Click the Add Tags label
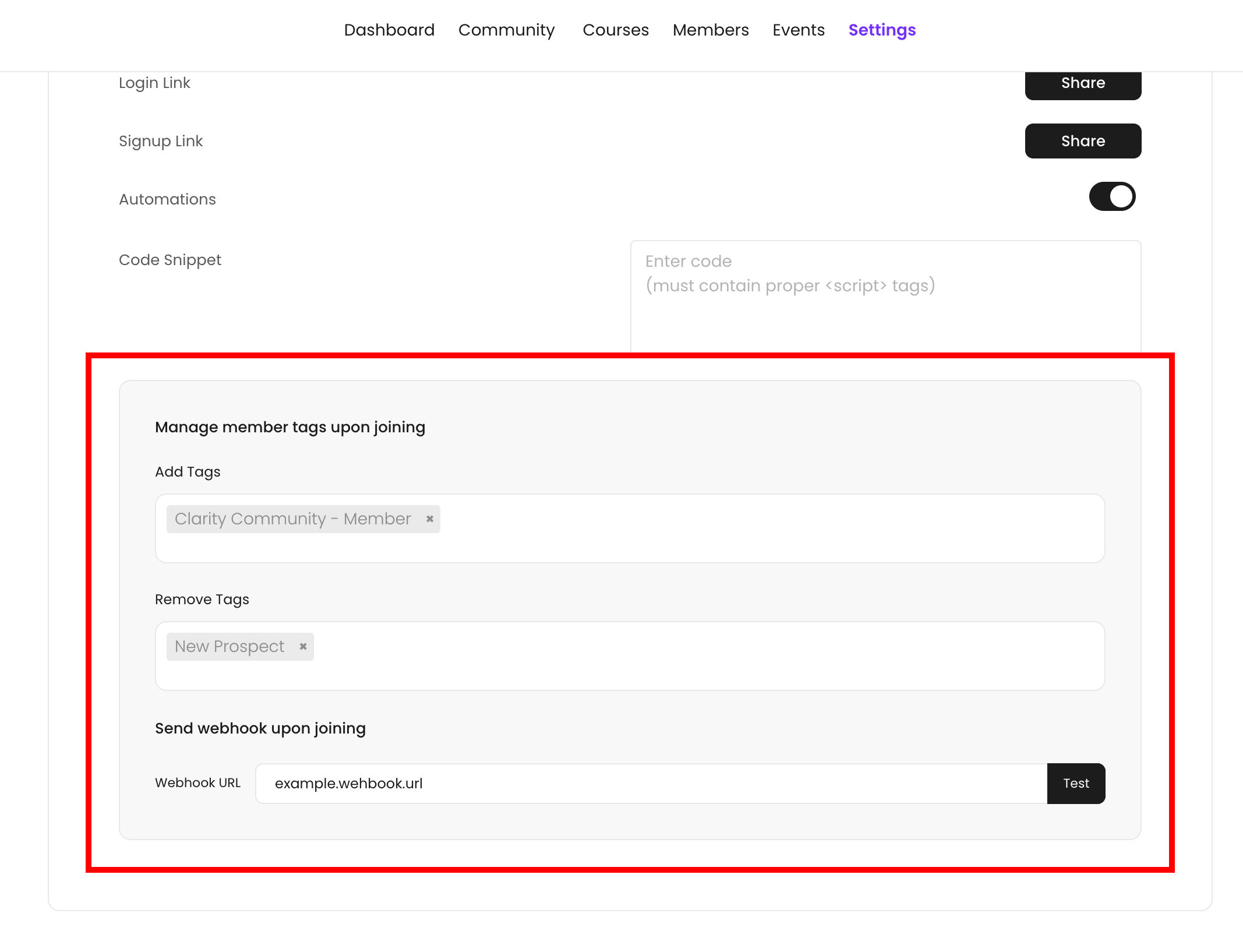Screen dimensions: 1243x952 (x=187, y=472)
